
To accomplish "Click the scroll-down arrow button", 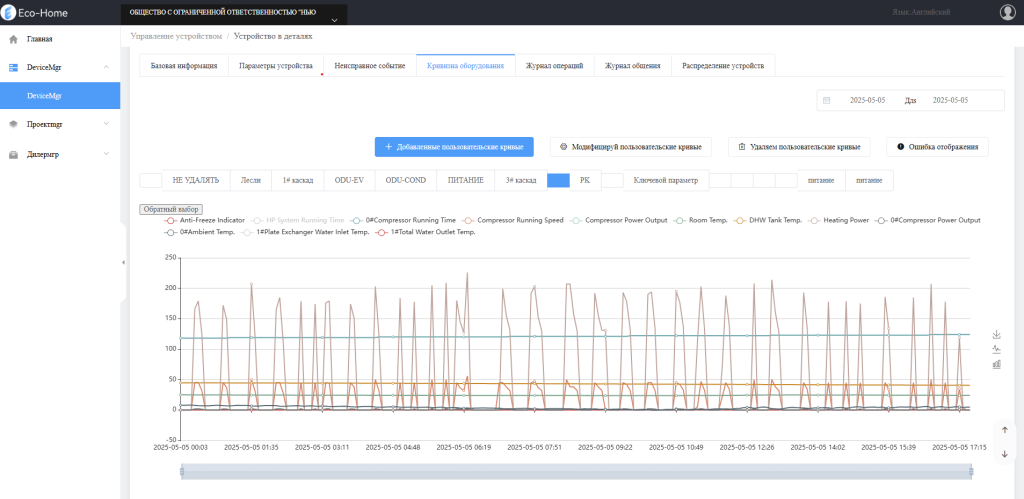I will [1004, 454].
